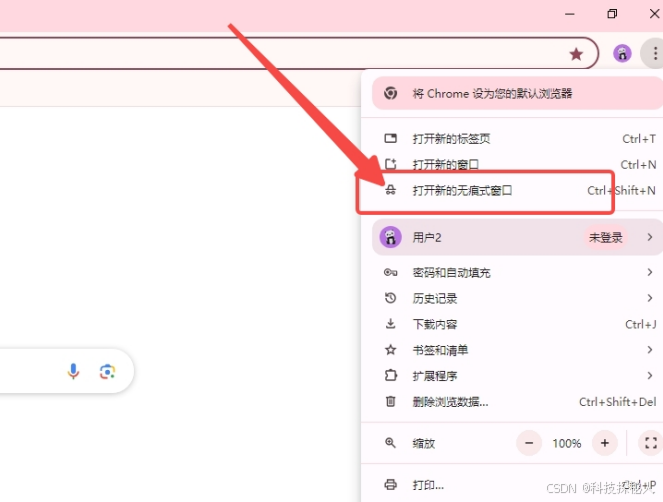This screenshot has width=663, height=502.
Task: Click the 未登录 sign-in badge
Action: tap(605, 237)
